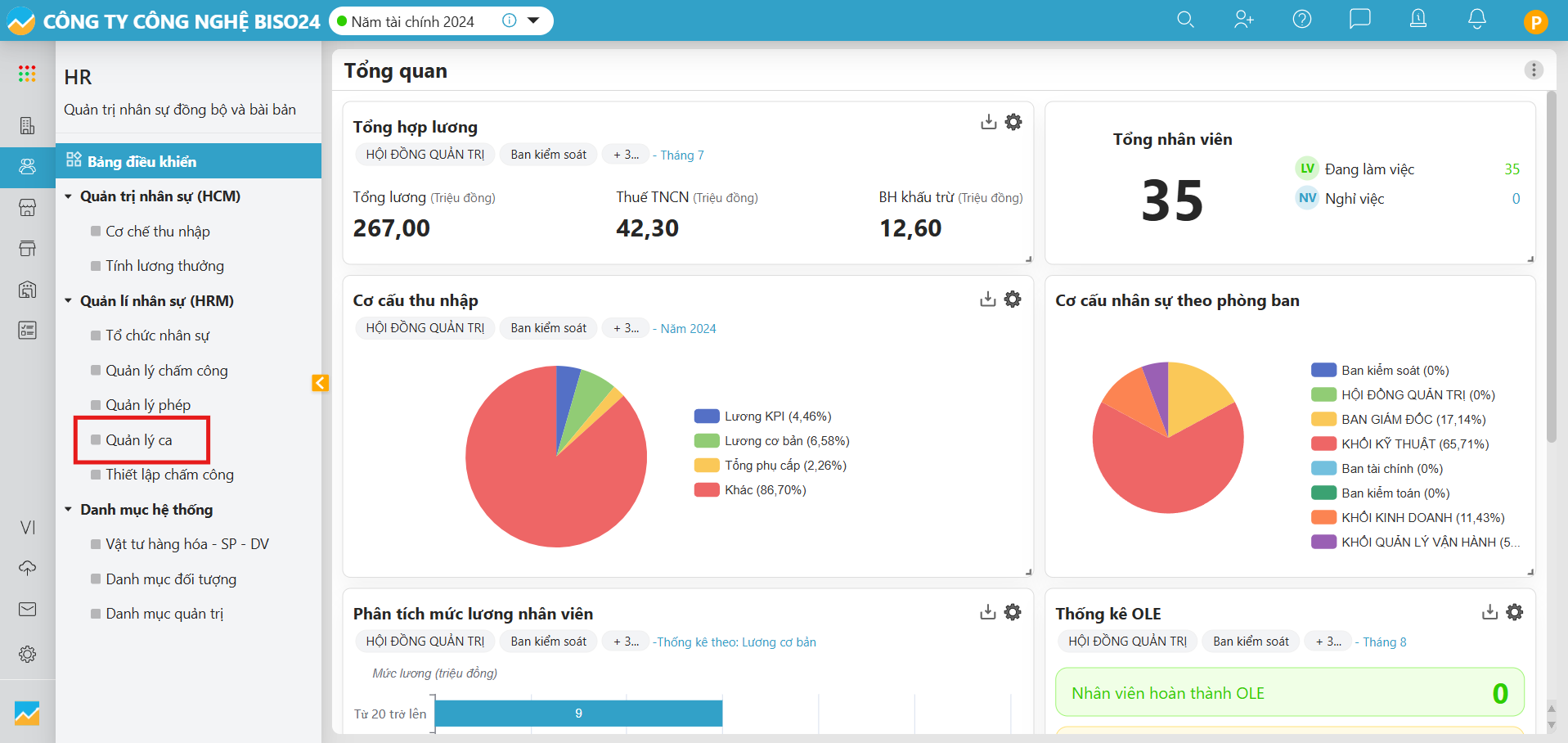This screenshot has height=743, width=1568.
Task: Open the notification bell icon
Action: point(1476,20)
